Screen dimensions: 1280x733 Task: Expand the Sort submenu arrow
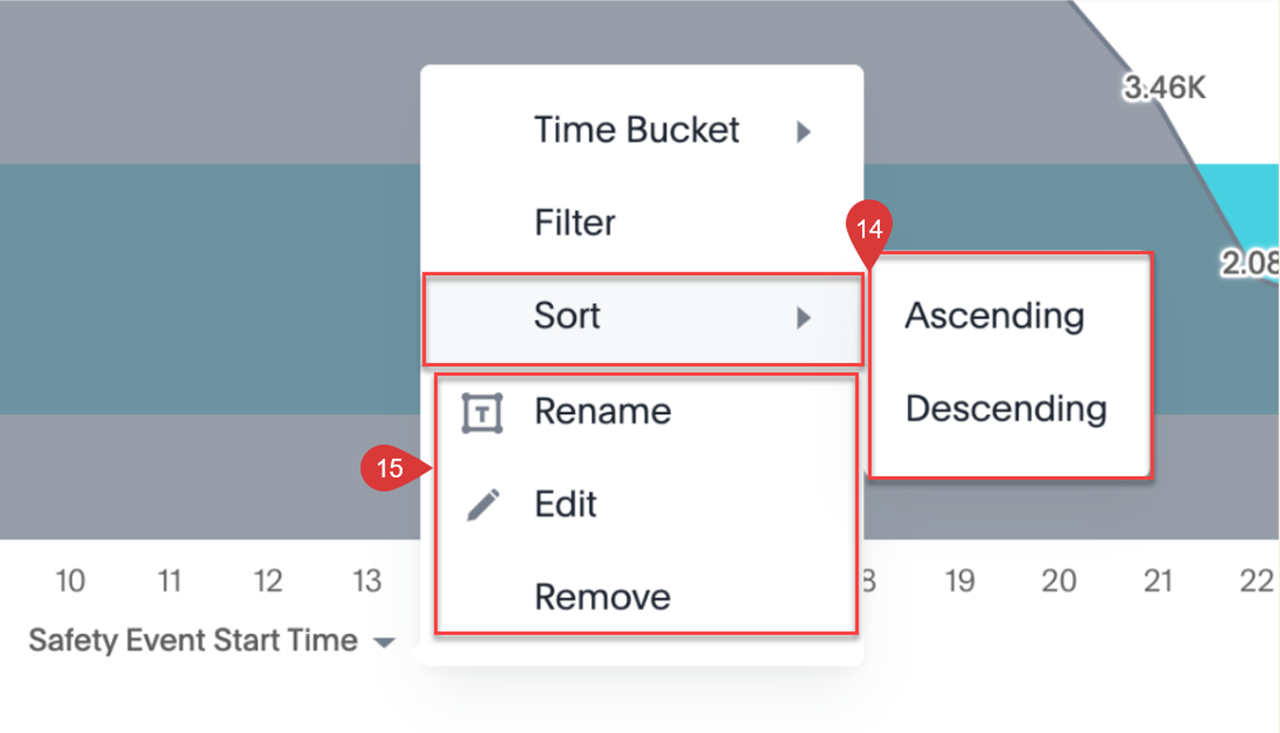point(803,317)
